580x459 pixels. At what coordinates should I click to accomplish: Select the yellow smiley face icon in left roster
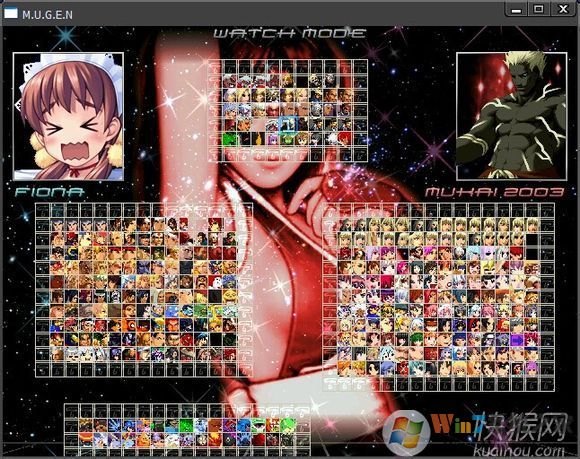tap(230, 296)
